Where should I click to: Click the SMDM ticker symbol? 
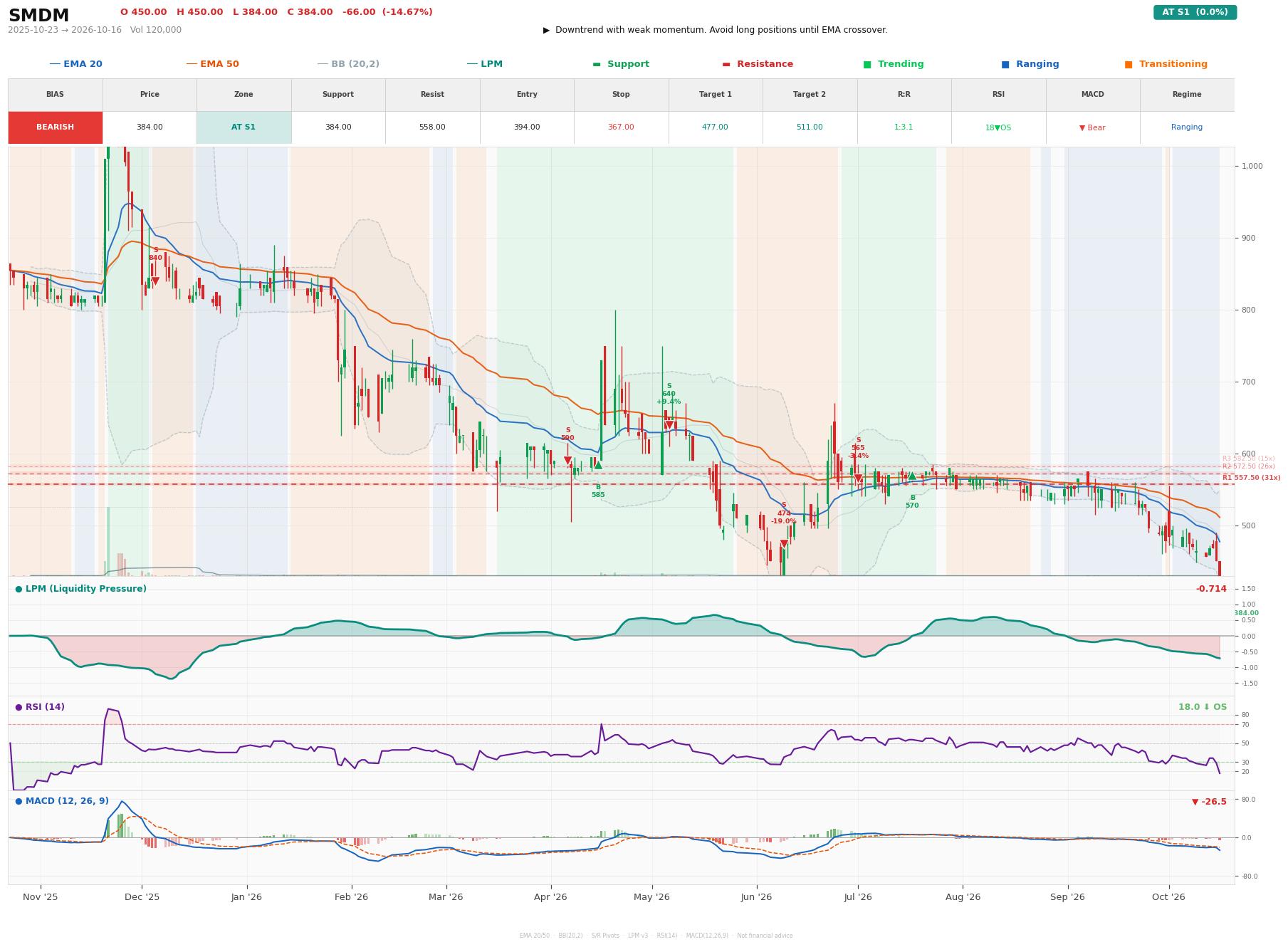[x=38, y=16]
